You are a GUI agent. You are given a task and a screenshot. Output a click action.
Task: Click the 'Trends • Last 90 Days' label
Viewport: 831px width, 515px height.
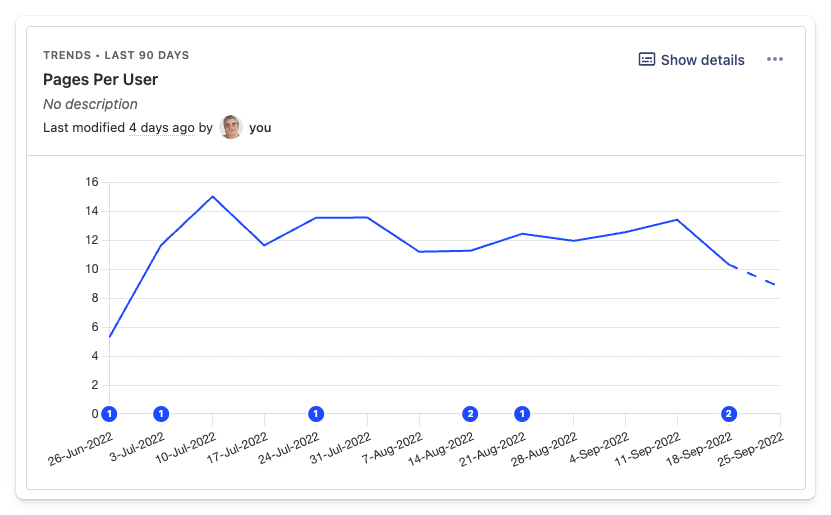pos(116,55)
